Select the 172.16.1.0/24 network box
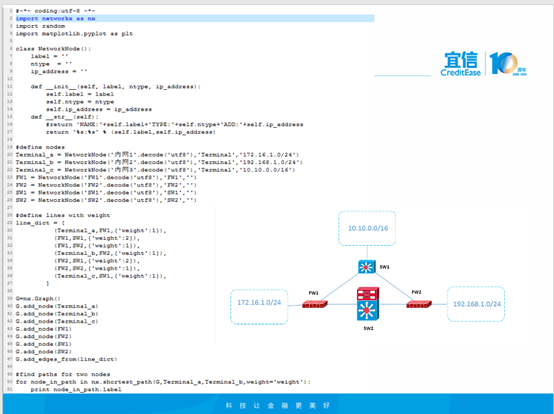This screenshot has height=414, width=554. (x=259, y=307)
